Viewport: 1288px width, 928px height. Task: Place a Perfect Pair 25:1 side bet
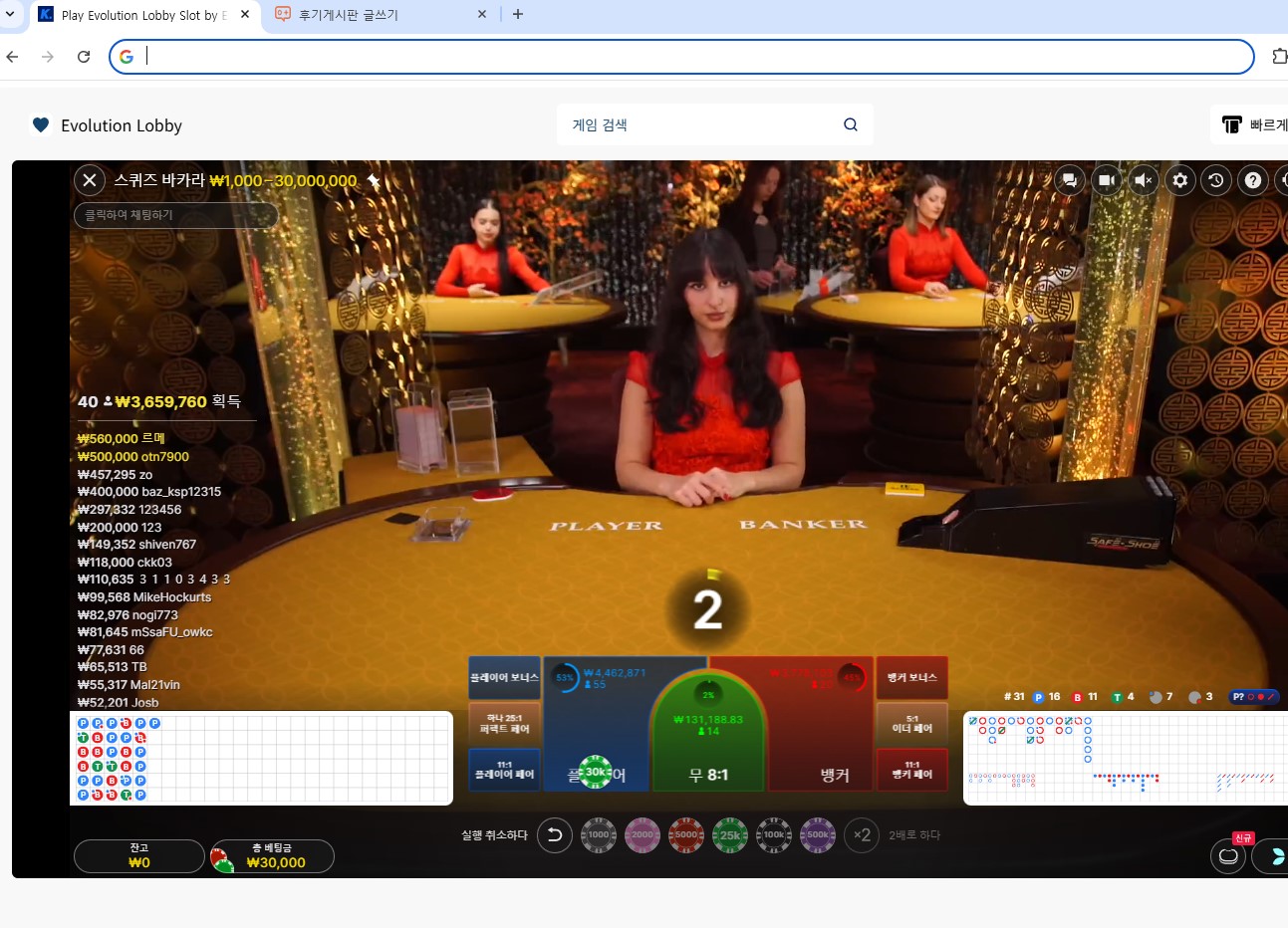tap(505, 723)
